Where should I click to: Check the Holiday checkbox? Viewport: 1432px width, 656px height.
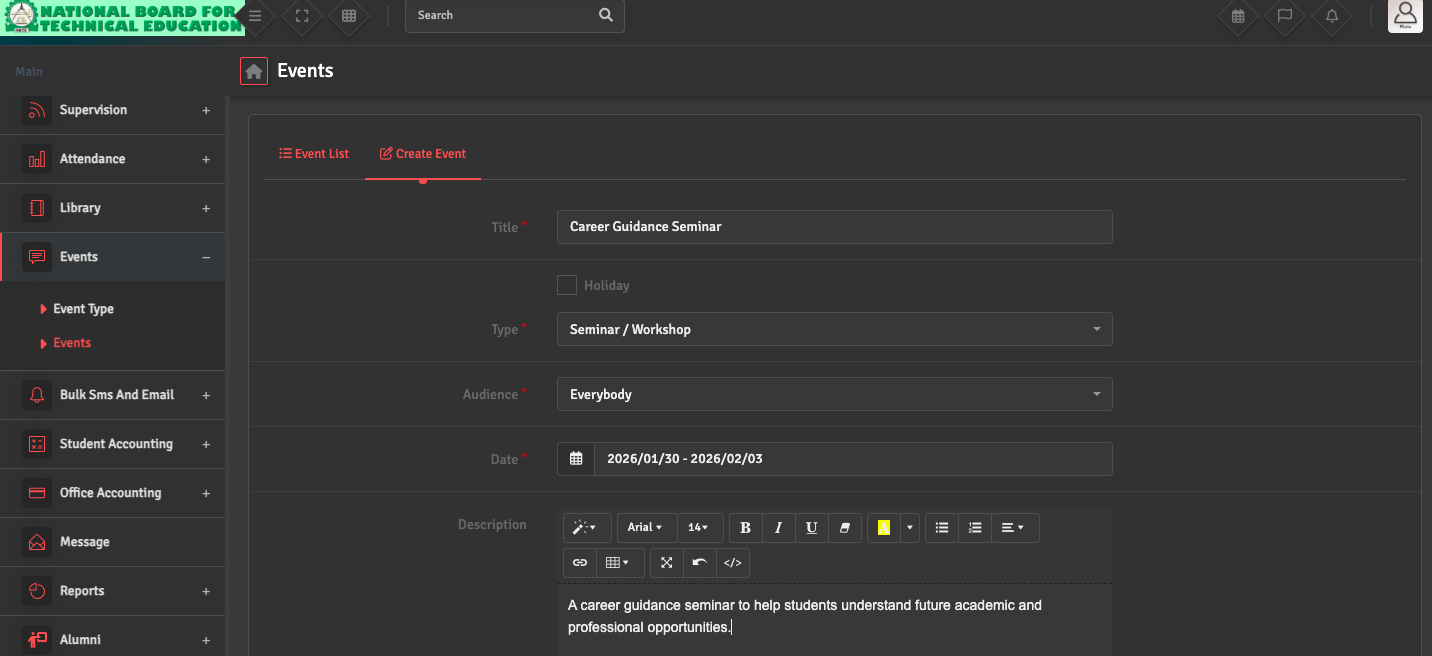[567, 285]
